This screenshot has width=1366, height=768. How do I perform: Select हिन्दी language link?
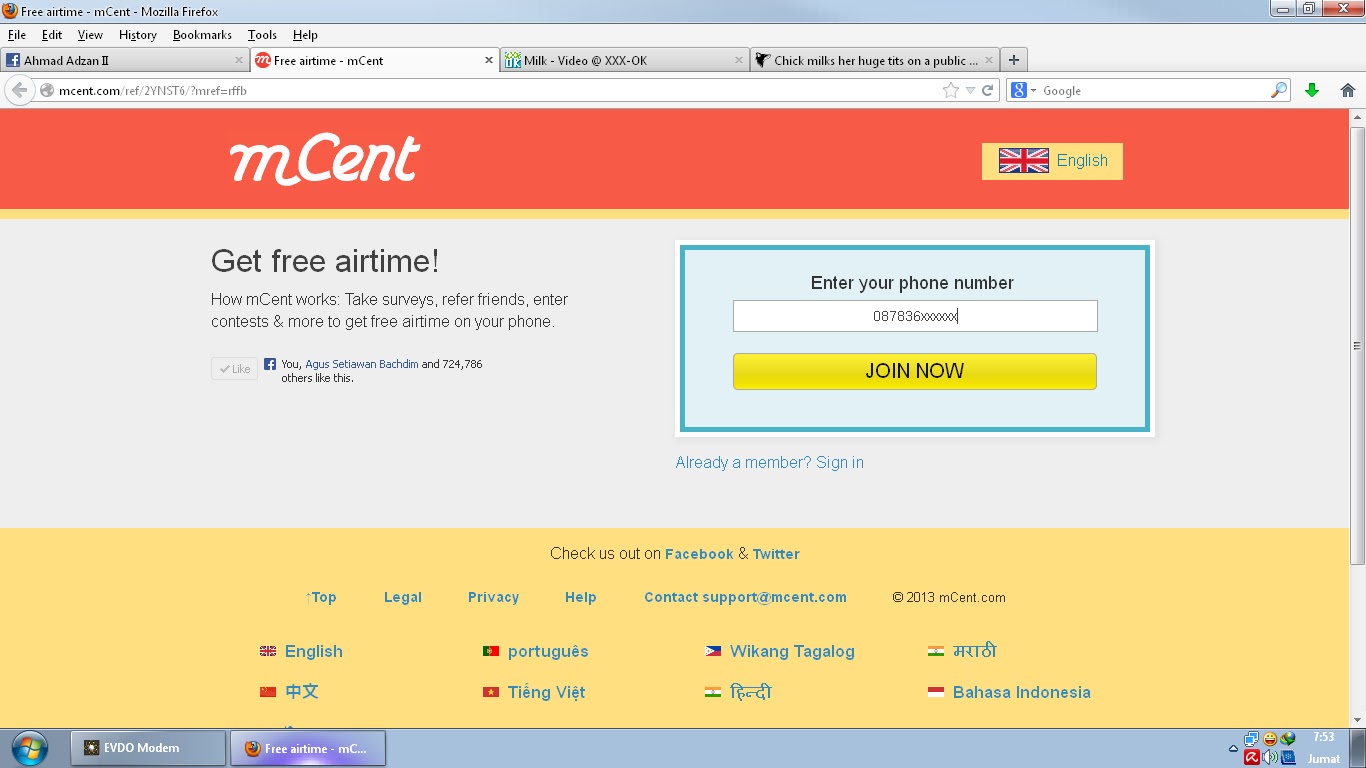pos(751,692)
